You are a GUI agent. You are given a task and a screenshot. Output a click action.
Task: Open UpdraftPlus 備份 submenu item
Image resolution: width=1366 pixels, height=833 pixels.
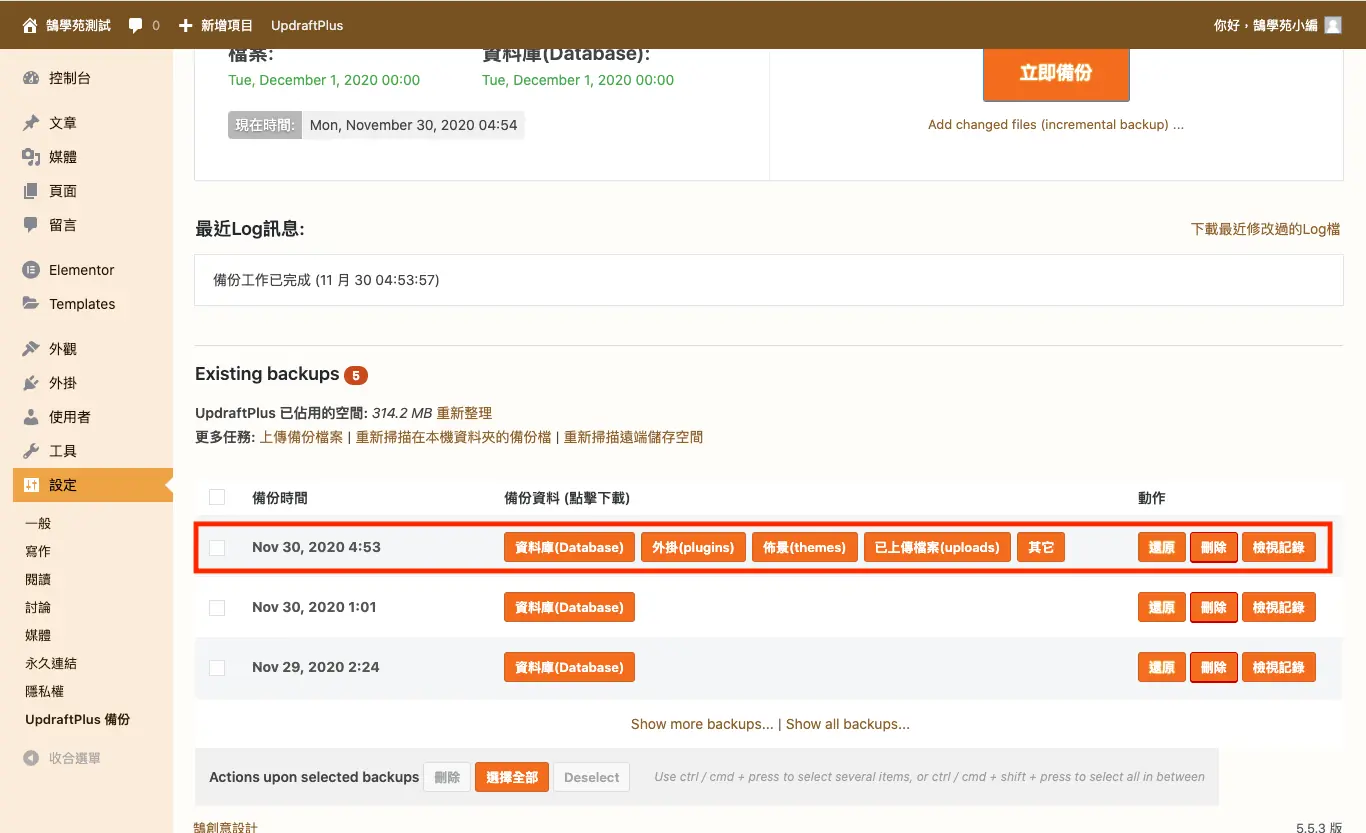78,719
